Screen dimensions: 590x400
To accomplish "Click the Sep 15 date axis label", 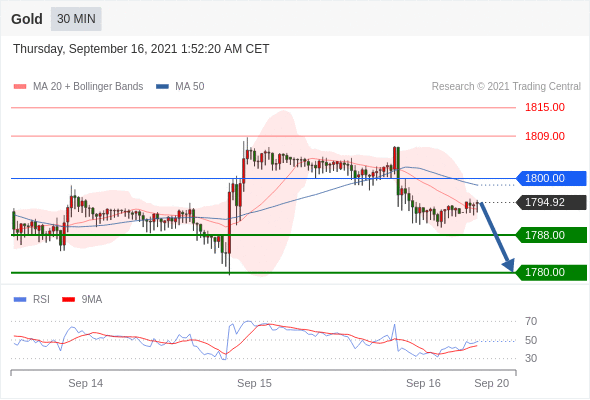I will pos(254,383).
